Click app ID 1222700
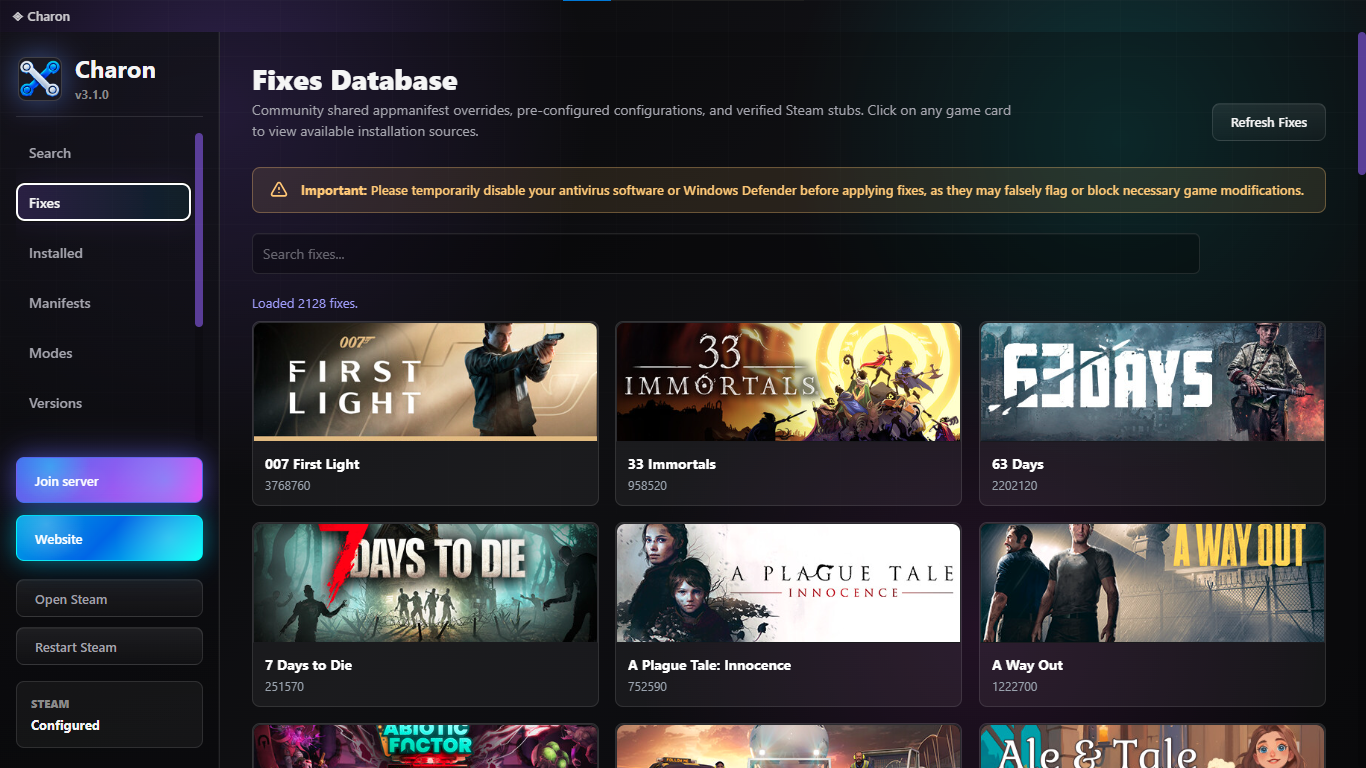The image size is (1366, 768). pyautogui.click(x=1014, y=687)
